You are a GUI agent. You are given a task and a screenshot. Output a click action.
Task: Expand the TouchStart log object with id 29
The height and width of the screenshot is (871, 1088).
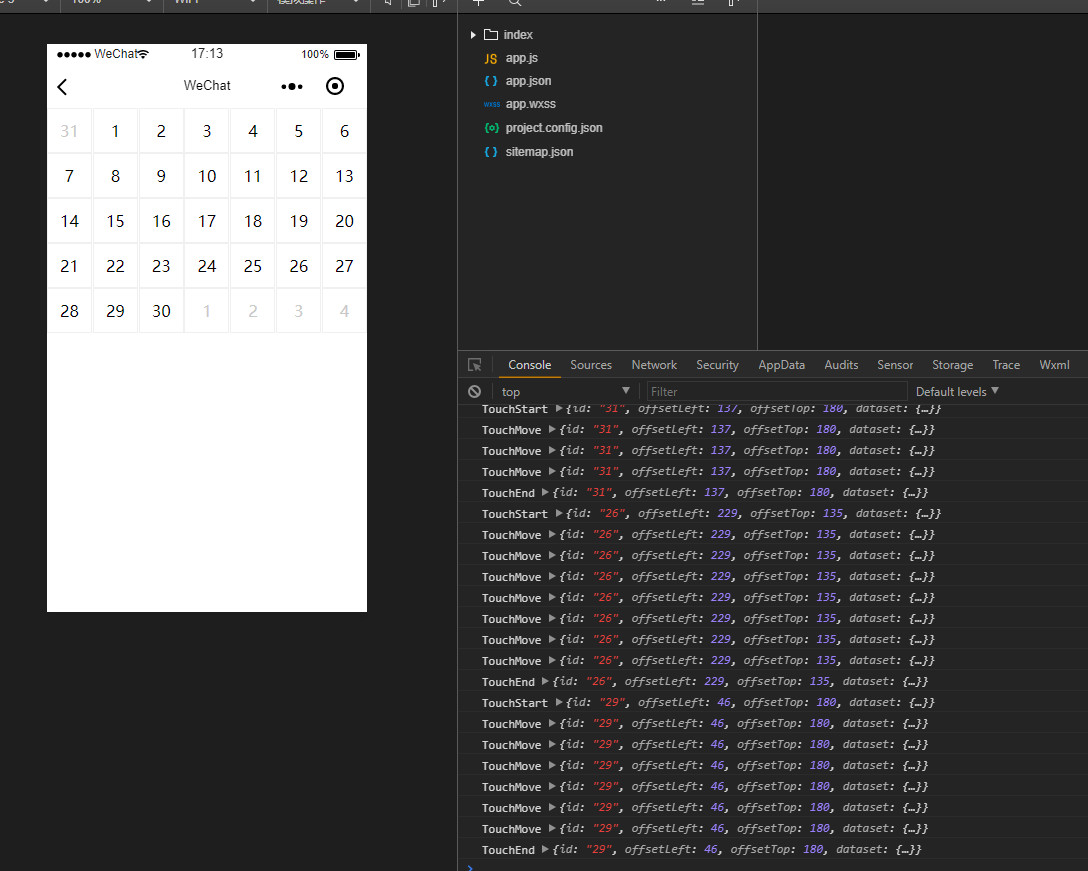click(x=559, y=702)
